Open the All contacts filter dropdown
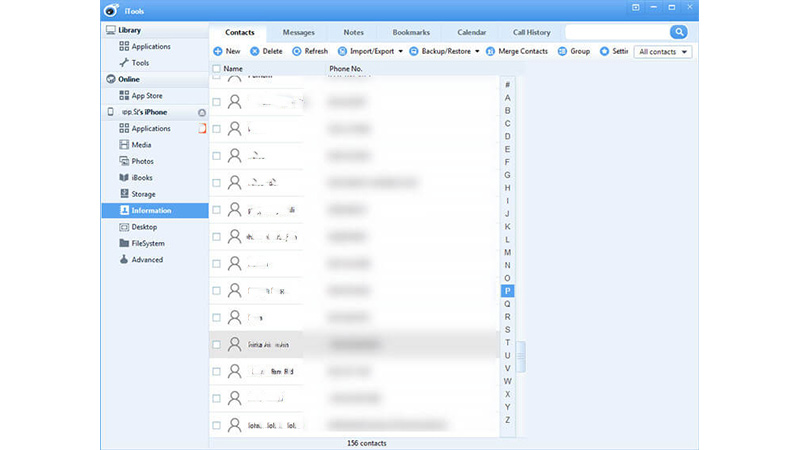This screenshot has height=450, width=800. tap(664, 52)
